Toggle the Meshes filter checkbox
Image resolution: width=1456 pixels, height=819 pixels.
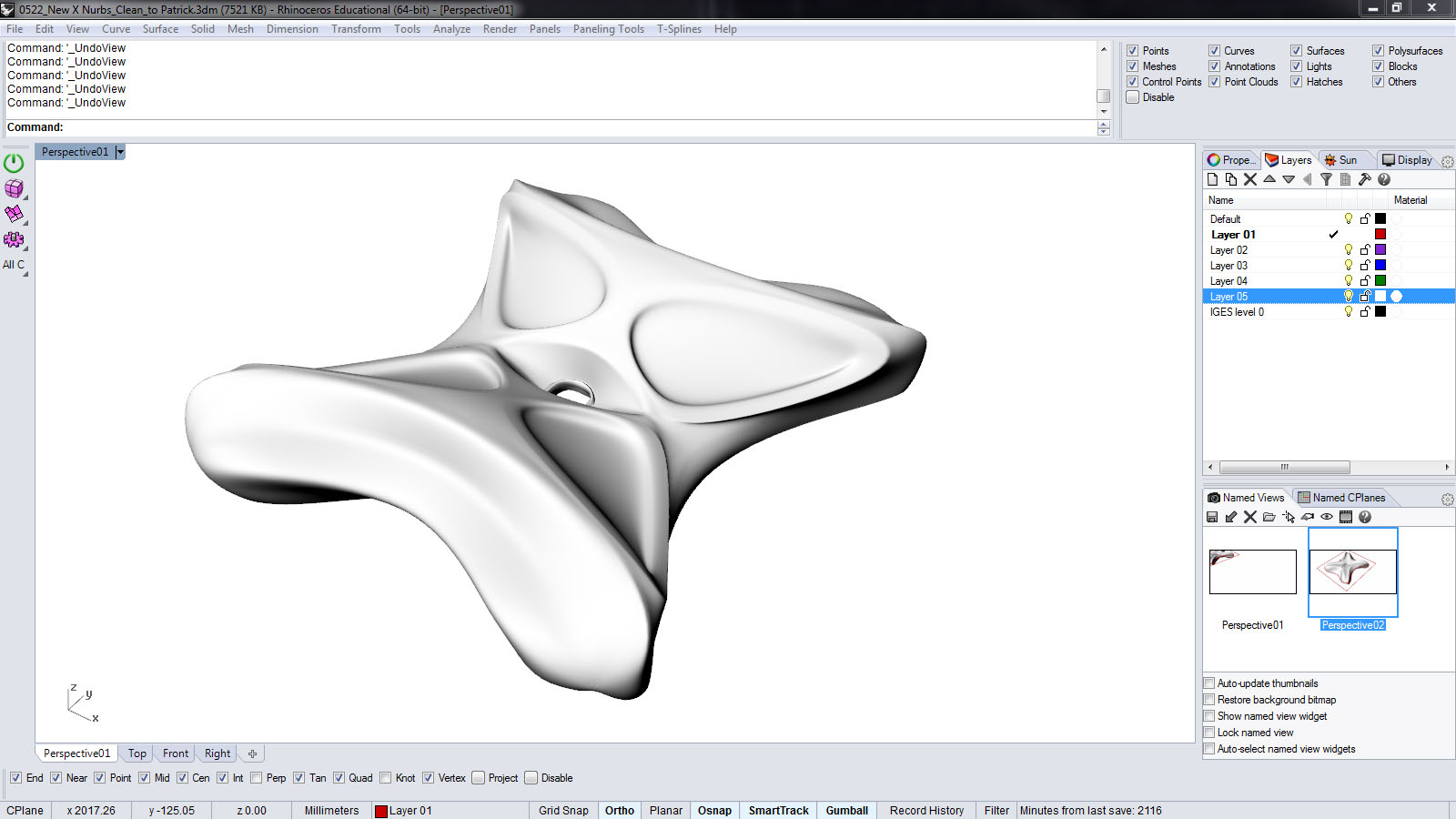pos(1133,66)
